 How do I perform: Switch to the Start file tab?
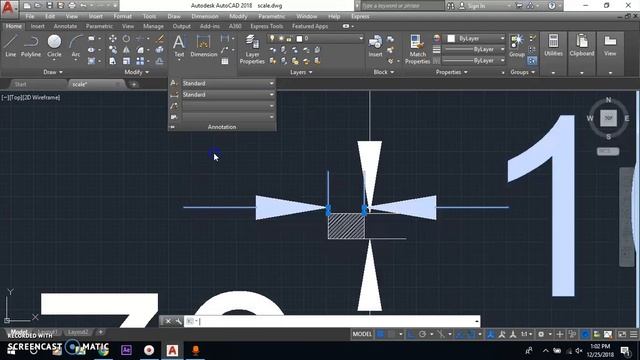20,84
